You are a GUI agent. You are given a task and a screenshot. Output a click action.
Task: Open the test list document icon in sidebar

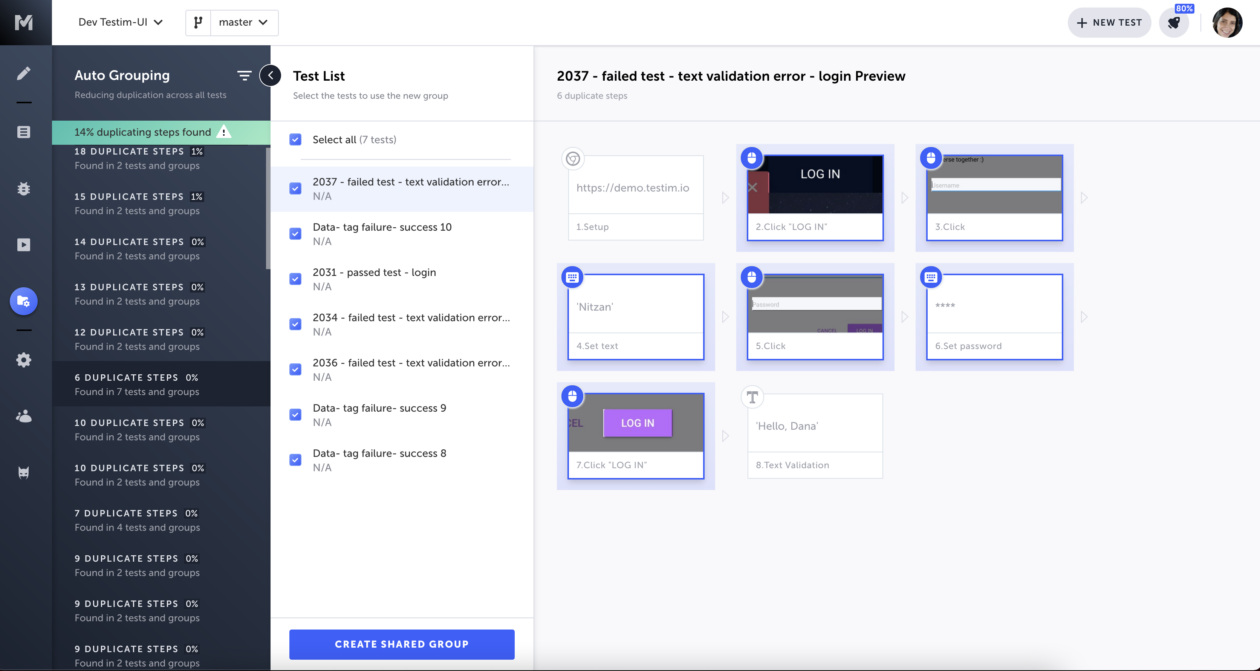[x=25, y=131]
